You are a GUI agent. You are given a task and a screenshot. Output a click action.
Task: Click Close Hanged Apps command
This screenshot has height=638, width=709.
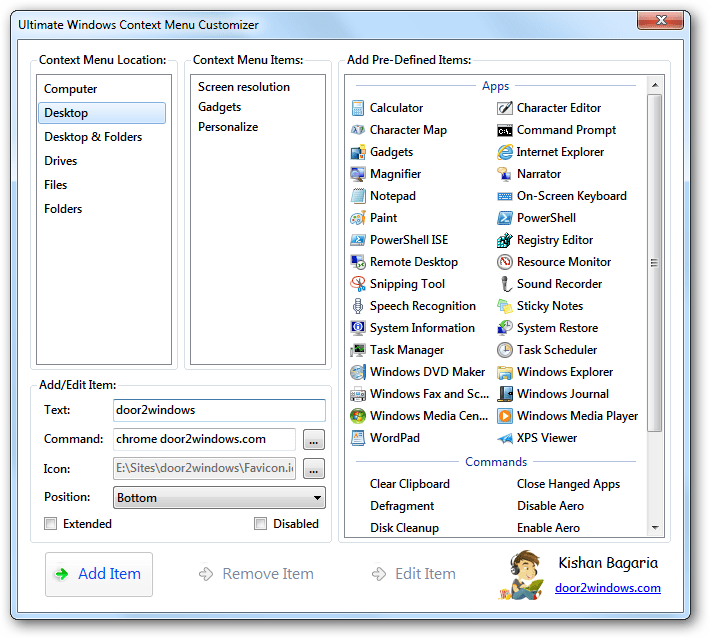click(568, 484)
